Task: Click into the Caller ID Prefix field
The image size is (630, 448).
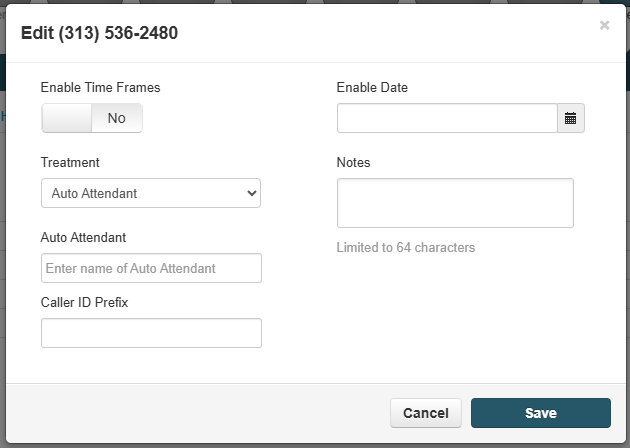Action: point(151,333)
